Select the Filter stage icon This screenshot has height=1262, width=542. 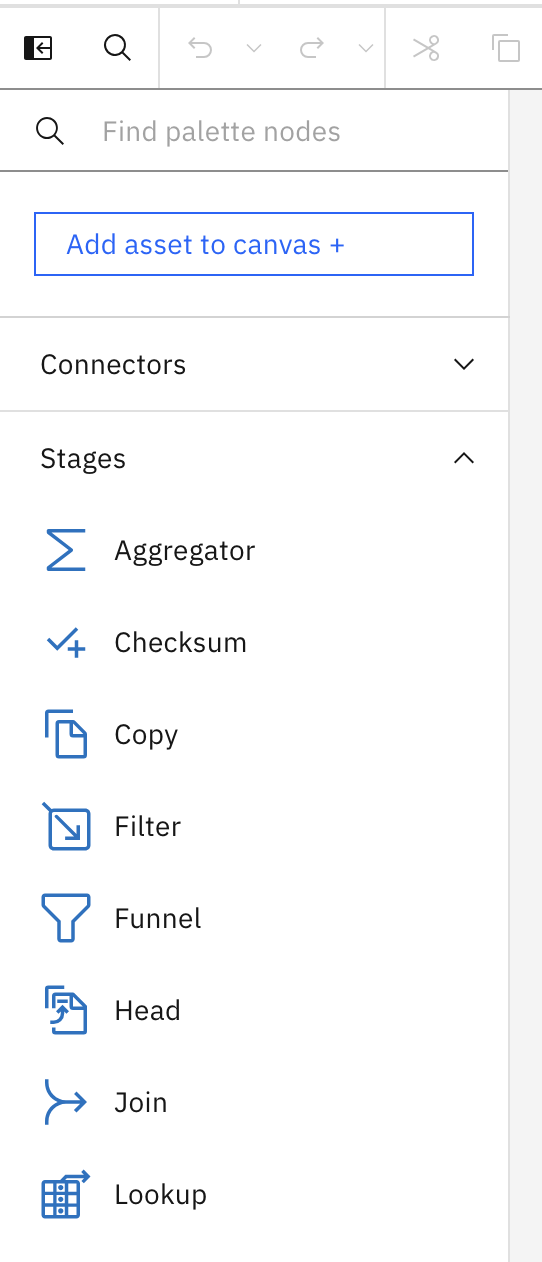[66, 827]
